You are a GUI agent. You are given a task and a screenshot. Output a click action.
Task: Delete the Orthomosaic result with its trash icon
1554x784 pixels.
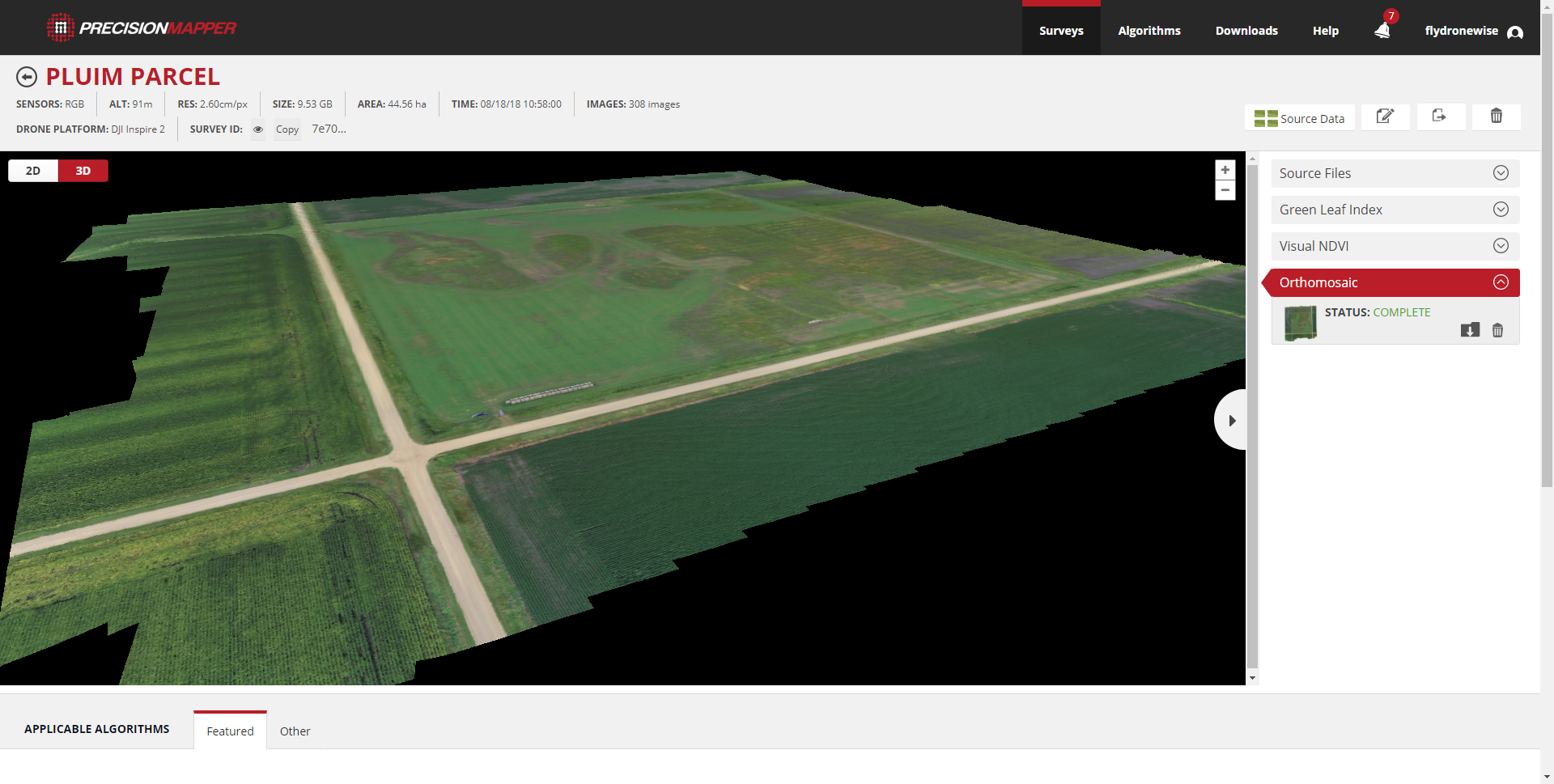pos(1497,330)
